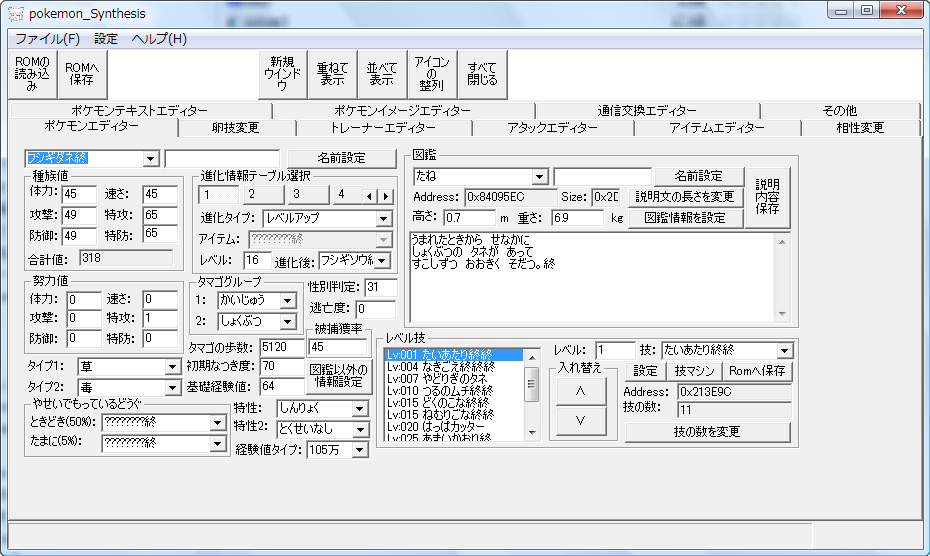Click the right arrow of evolution table tabs
The image size is (930, 556).
click(386, 196)
